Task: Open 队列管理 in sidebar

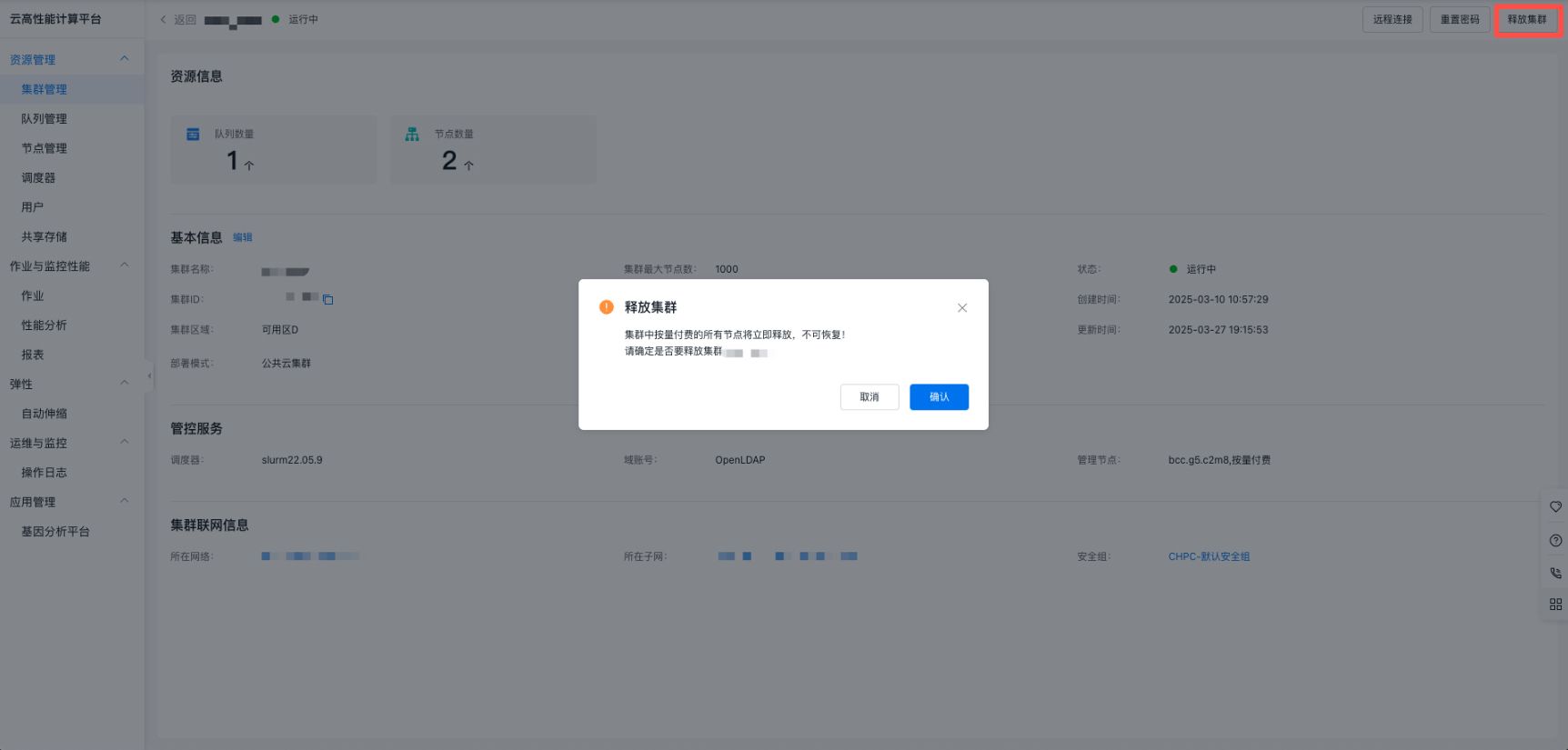Action: coord(72,119)
